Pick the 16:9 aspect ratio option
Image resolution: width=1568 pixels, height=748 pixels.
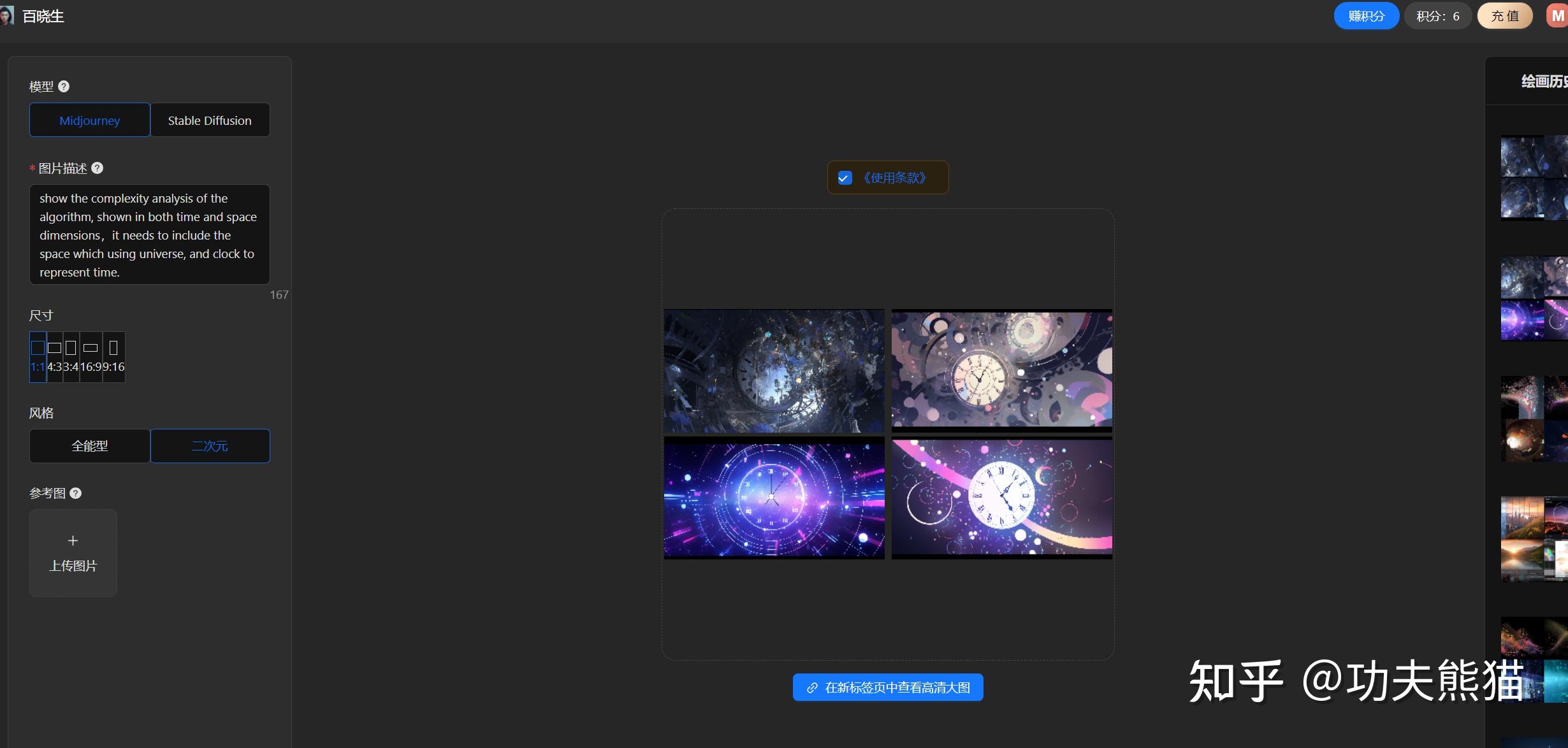click(91, 356)
